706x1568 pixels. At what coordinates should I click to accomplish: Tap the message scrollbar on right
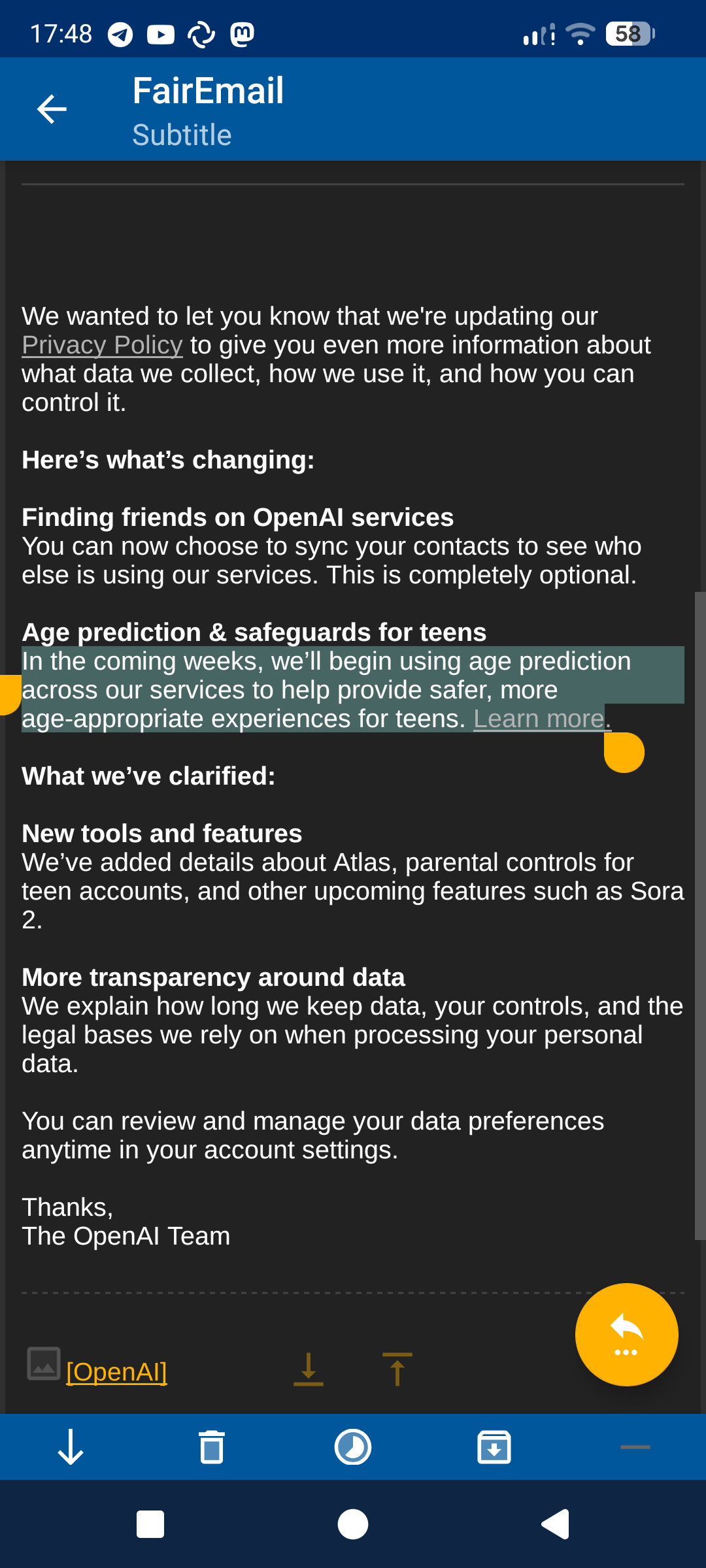click(x=699, y=915)
